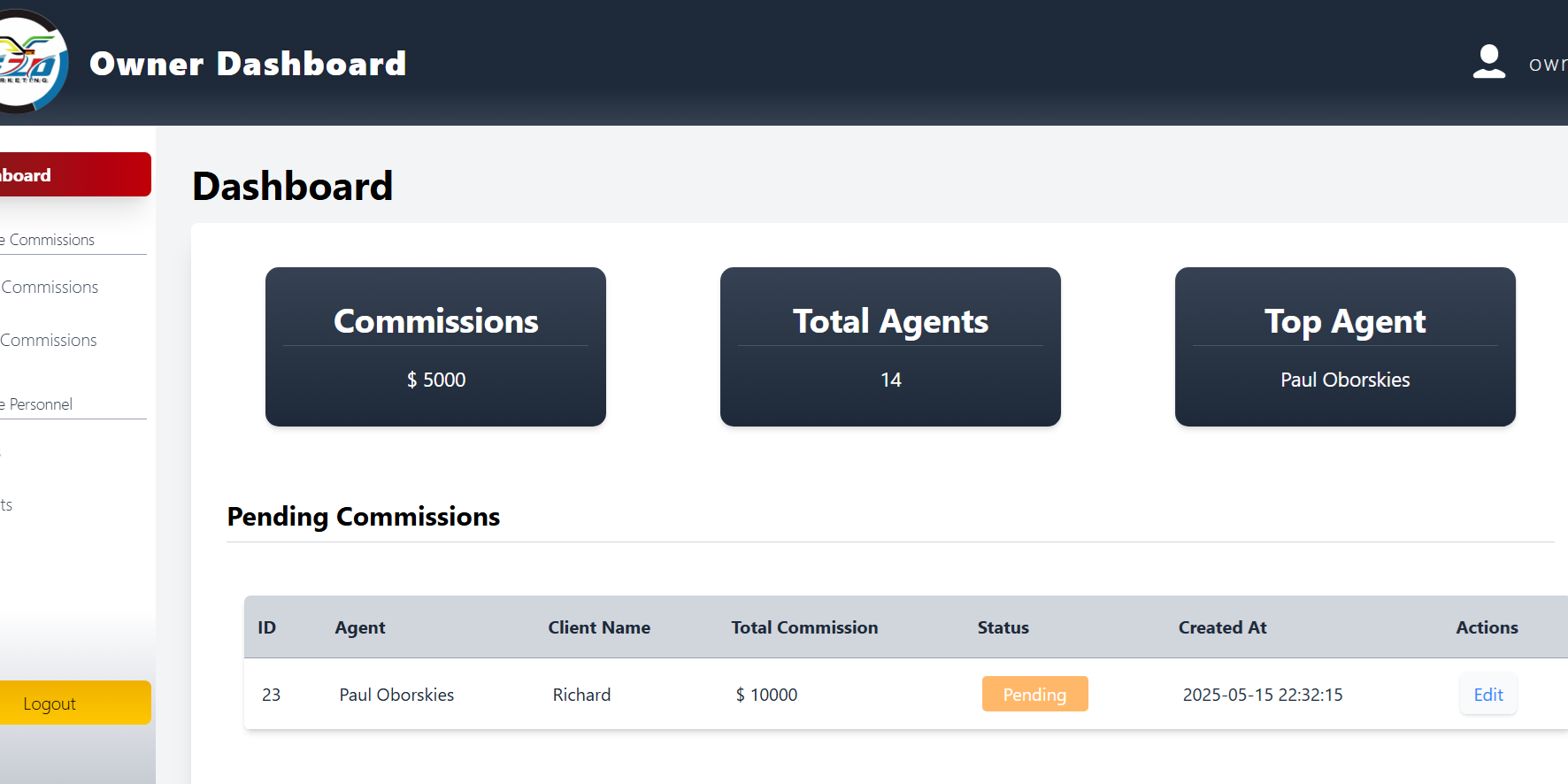
Task: Open the Commissions item above the Personnel heading
Action: click(49, 340)
